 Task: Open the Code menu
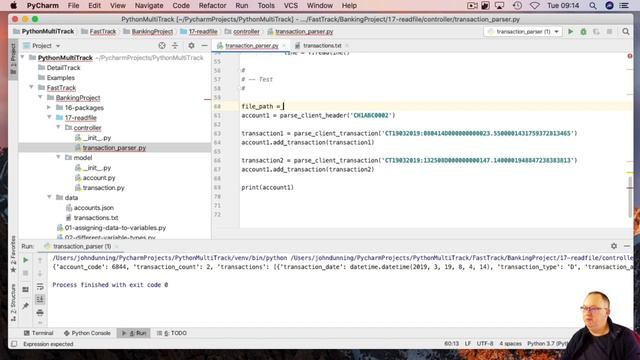click(181, 6)
